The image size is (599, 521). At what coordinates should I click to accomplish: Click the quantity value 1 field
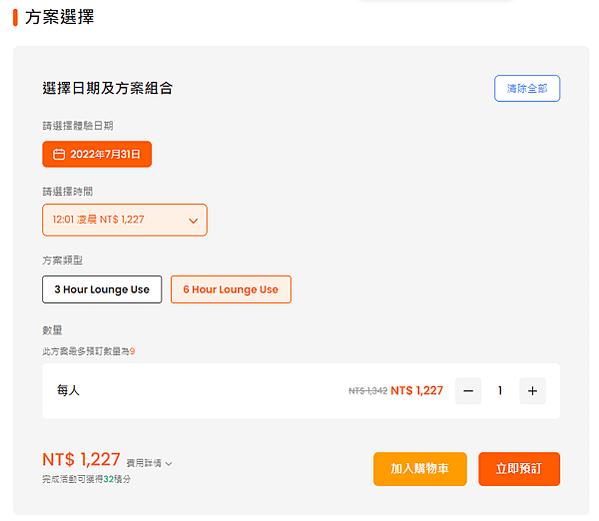coord(500,391)
